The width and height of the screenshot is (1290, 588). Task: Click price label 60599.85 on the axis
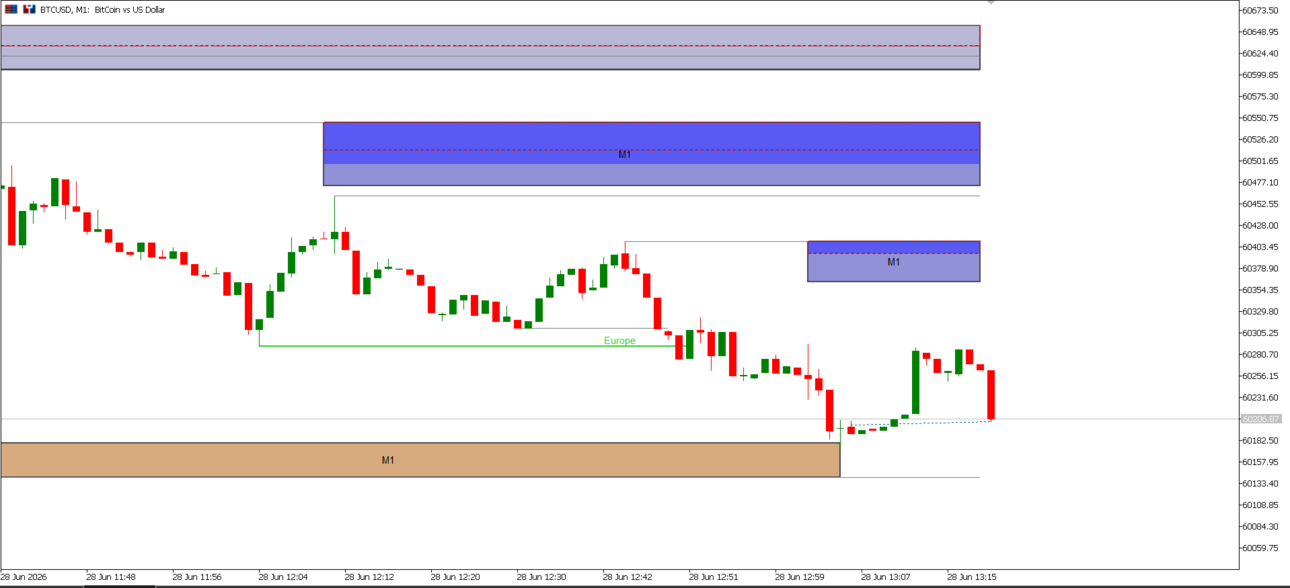point(1260,75)
